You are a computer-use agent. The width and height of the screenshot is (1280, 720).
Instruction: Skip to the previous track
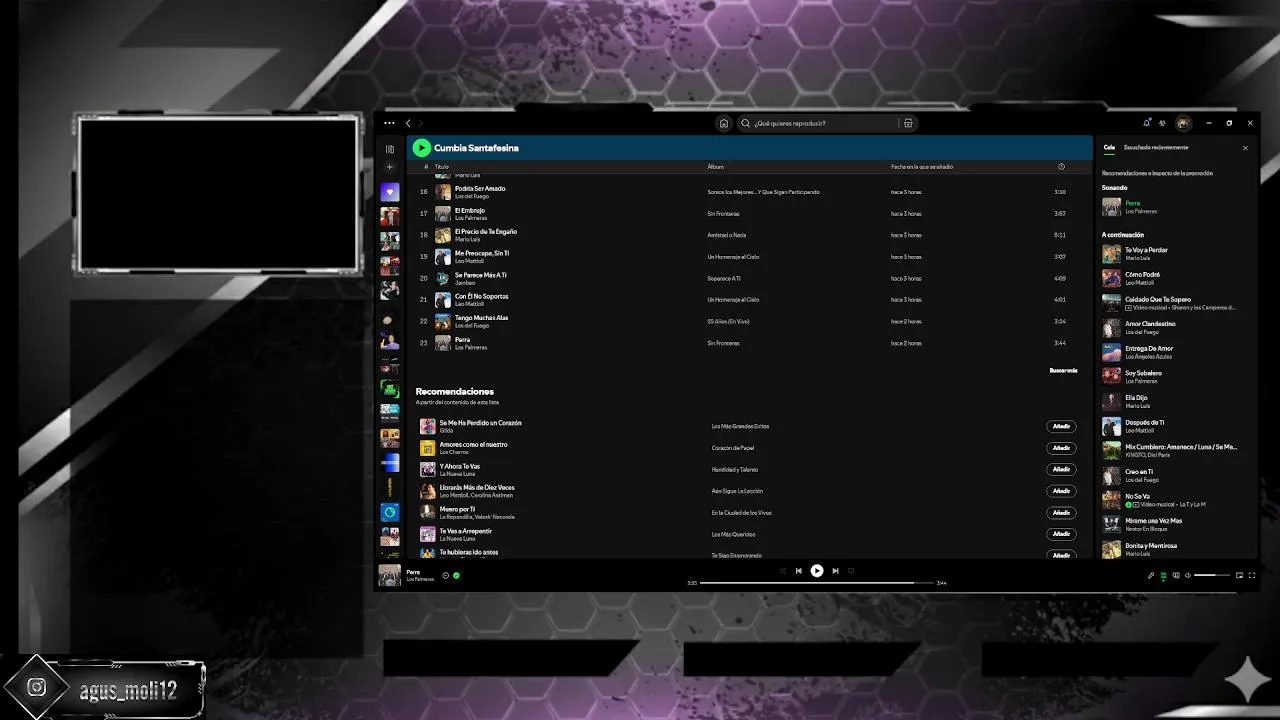[x=798, y=570]
